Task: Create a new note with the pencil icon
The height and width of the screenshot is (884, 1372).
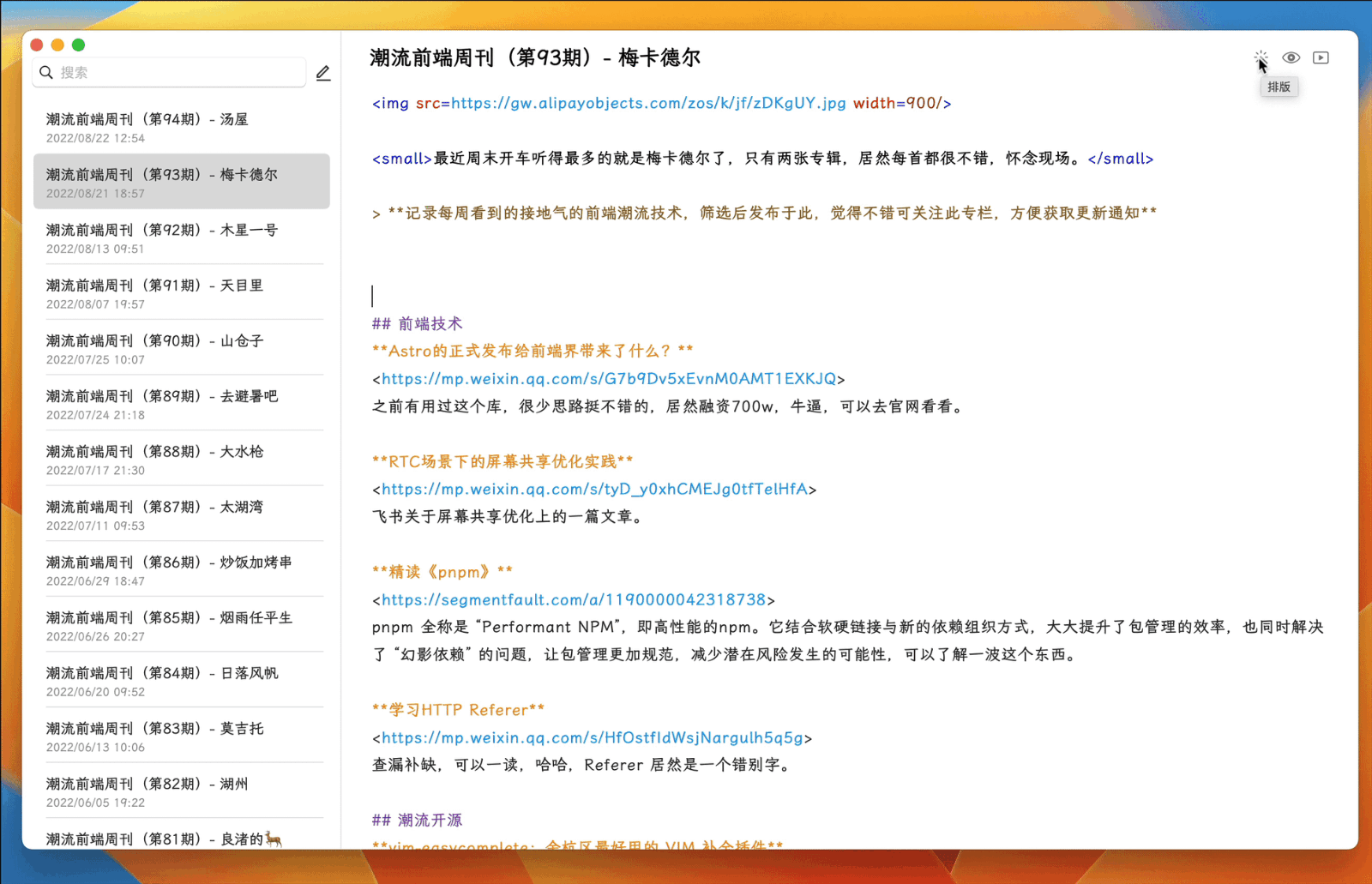Action: point(323,73)
